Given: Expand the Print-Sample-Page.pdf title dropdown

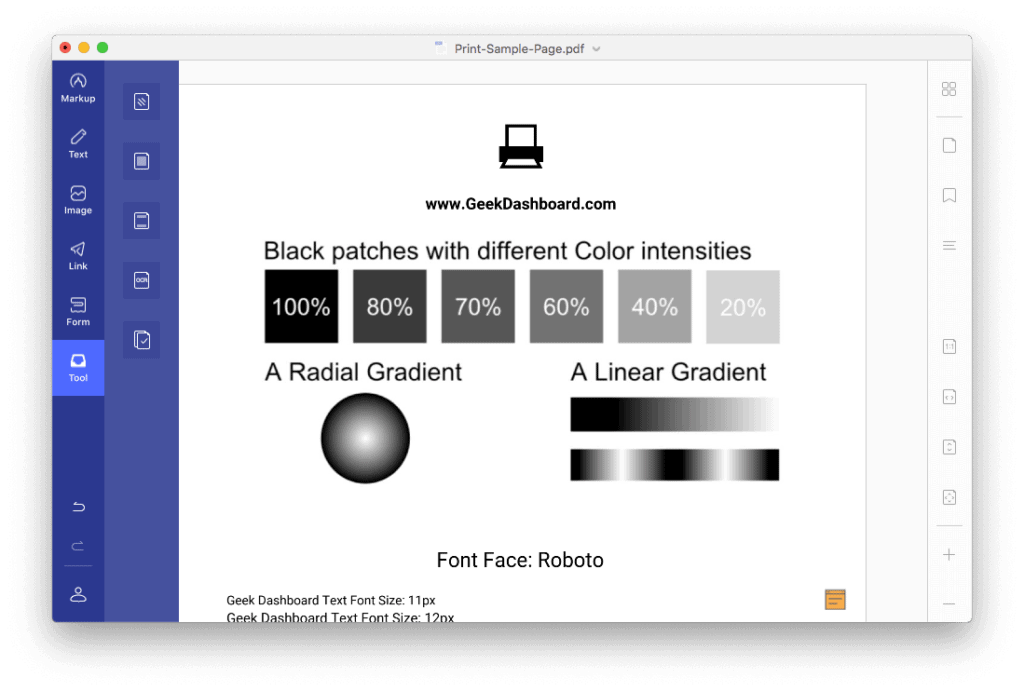Looking at the screenshot, I should (596, 49).
